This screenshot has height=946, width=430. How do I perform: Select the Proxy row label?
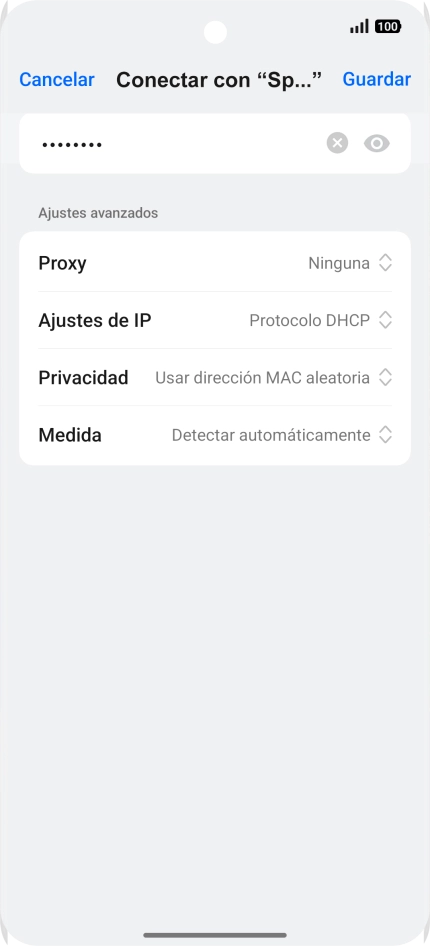coord(62,264)
